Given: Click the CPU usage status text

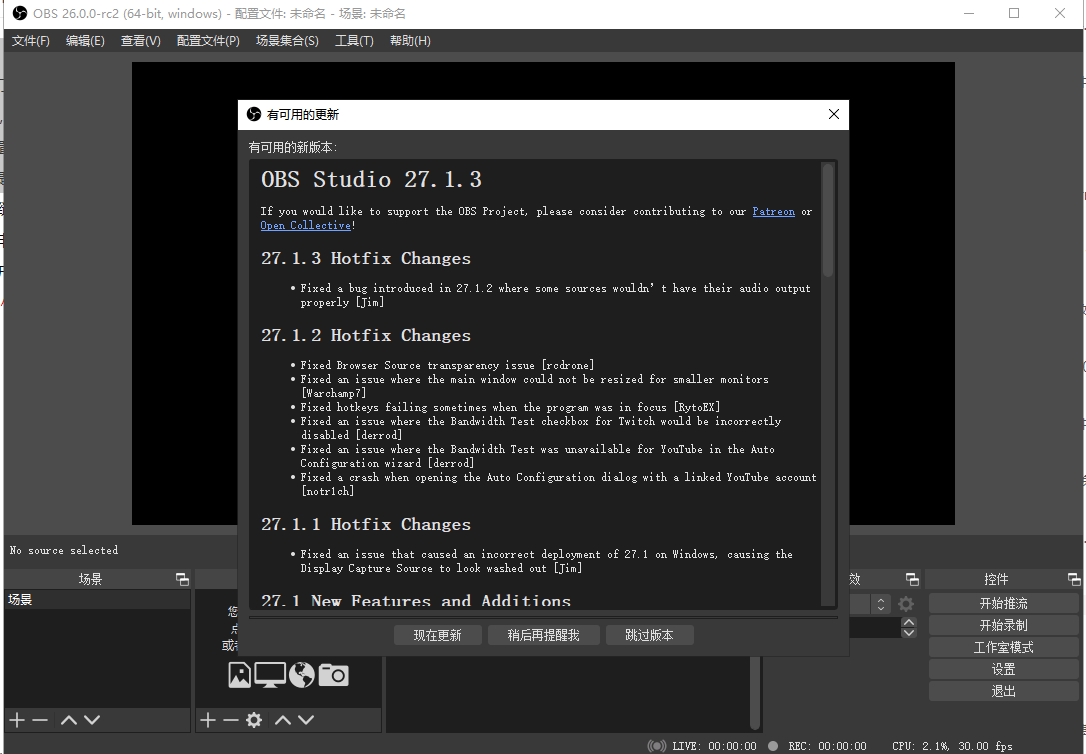Looking at the screenshot, I should (952, 746).
